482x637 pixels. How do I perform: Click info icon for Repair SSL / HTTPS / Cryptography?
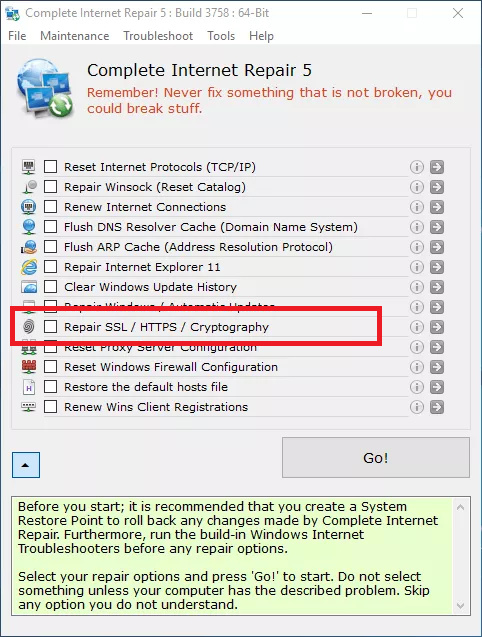click(x=417, y=327)
